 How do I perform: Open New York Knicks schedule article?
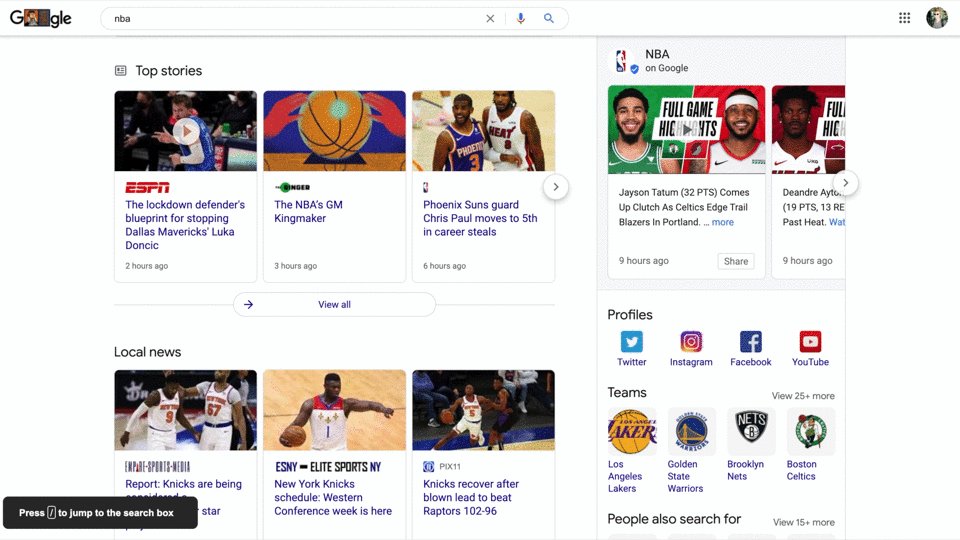pos(332,497)
